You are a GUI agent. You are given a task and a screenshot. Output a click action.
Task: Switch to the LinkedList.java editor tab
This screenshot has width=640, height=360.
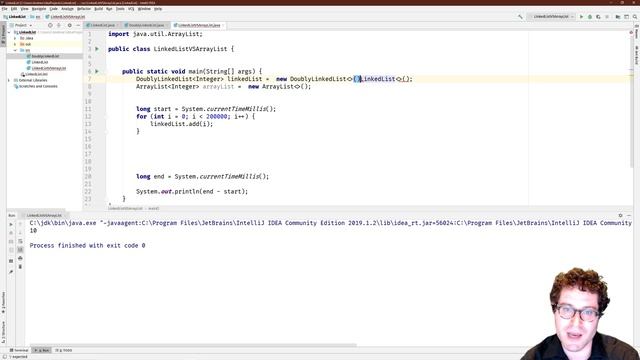coord(102,25)
